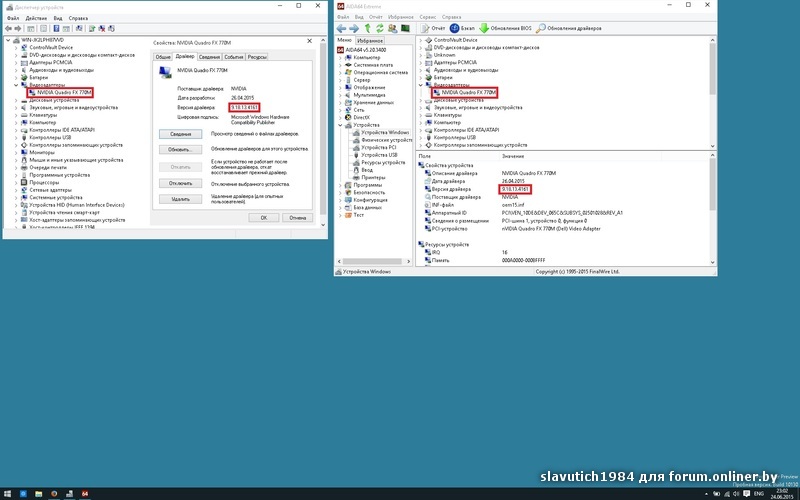800x500 pixels.
Task: Click the red-X uninstall device toolbar icon
Action: tap(102, 29)
